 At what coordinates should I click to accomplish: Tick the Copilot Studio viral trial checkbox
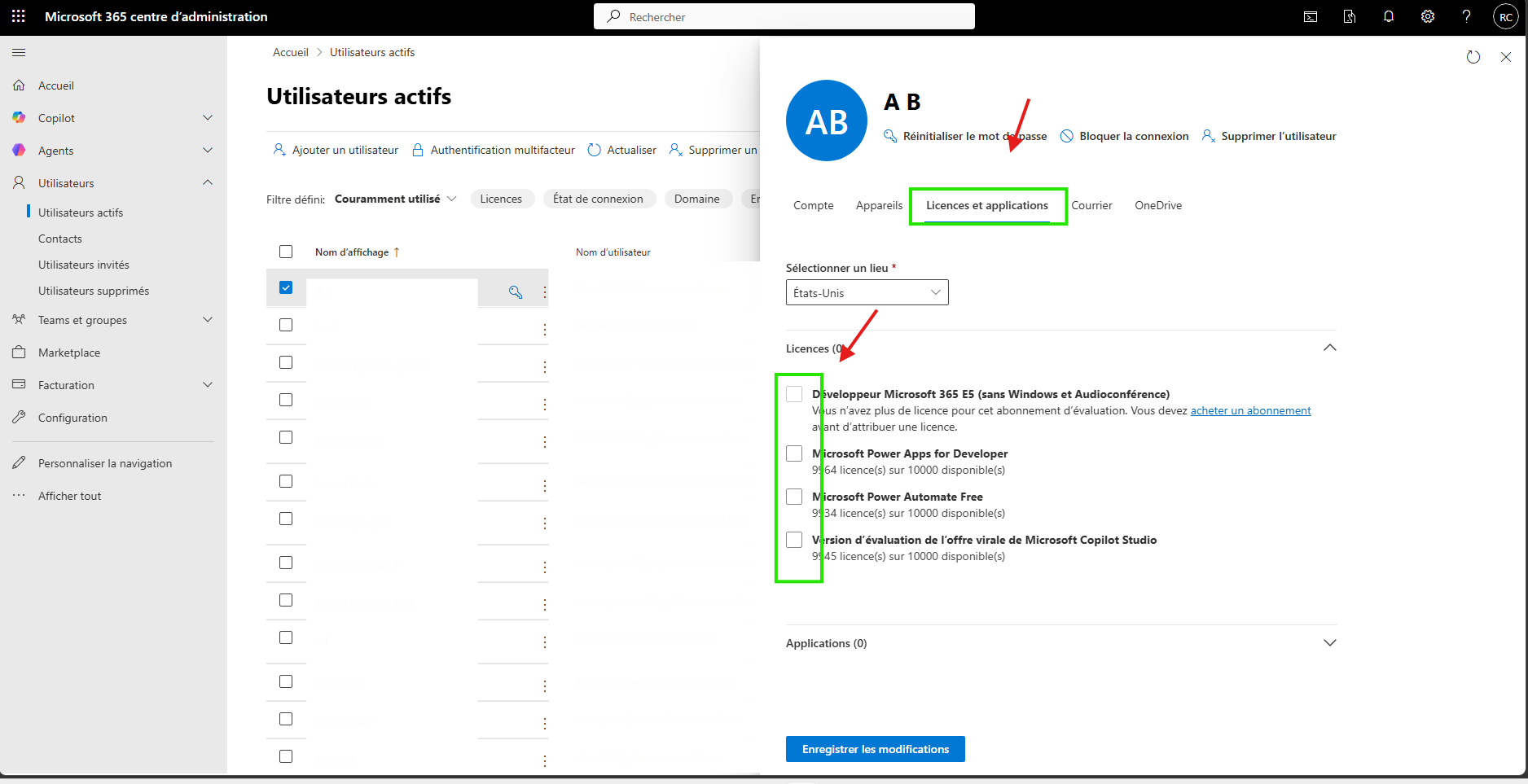click(794, 540)
